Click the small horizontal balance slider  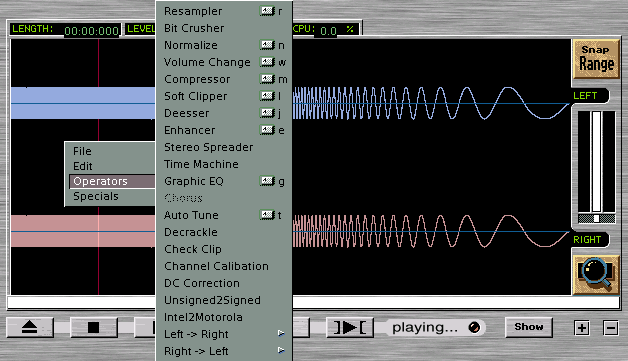pyautogui.click(x=596, y=218)
